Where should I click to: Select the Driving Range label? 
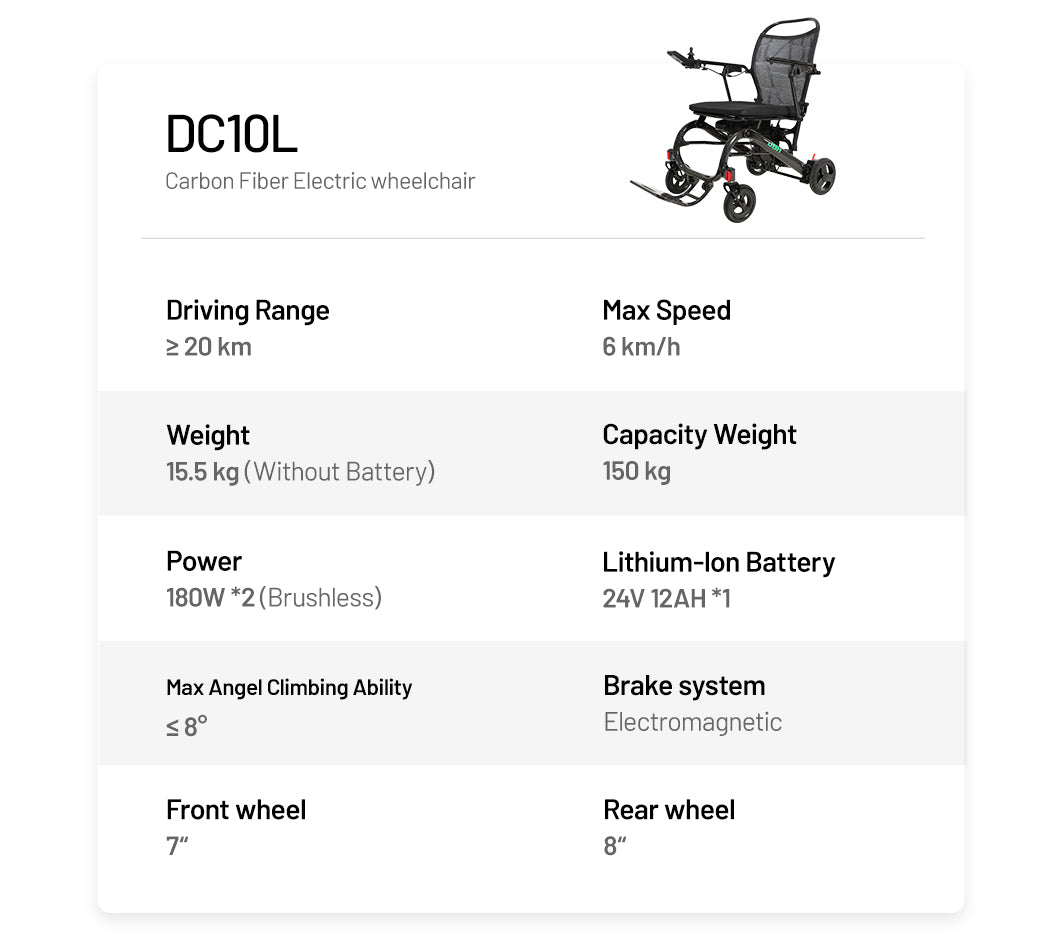(247, 311)
